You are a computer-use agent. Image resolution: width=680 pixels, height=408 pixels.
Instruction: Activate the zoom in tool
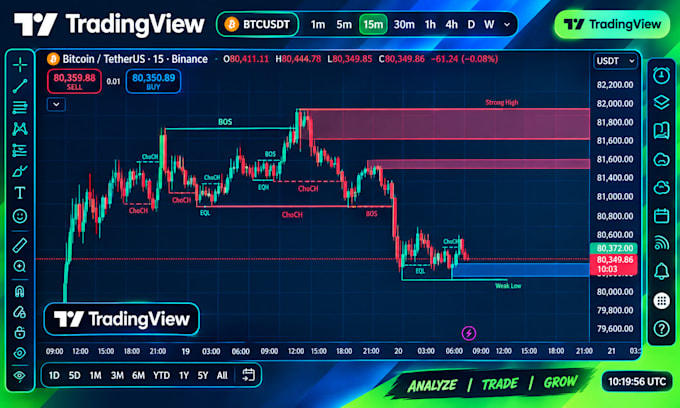click(x=20, y=266)
